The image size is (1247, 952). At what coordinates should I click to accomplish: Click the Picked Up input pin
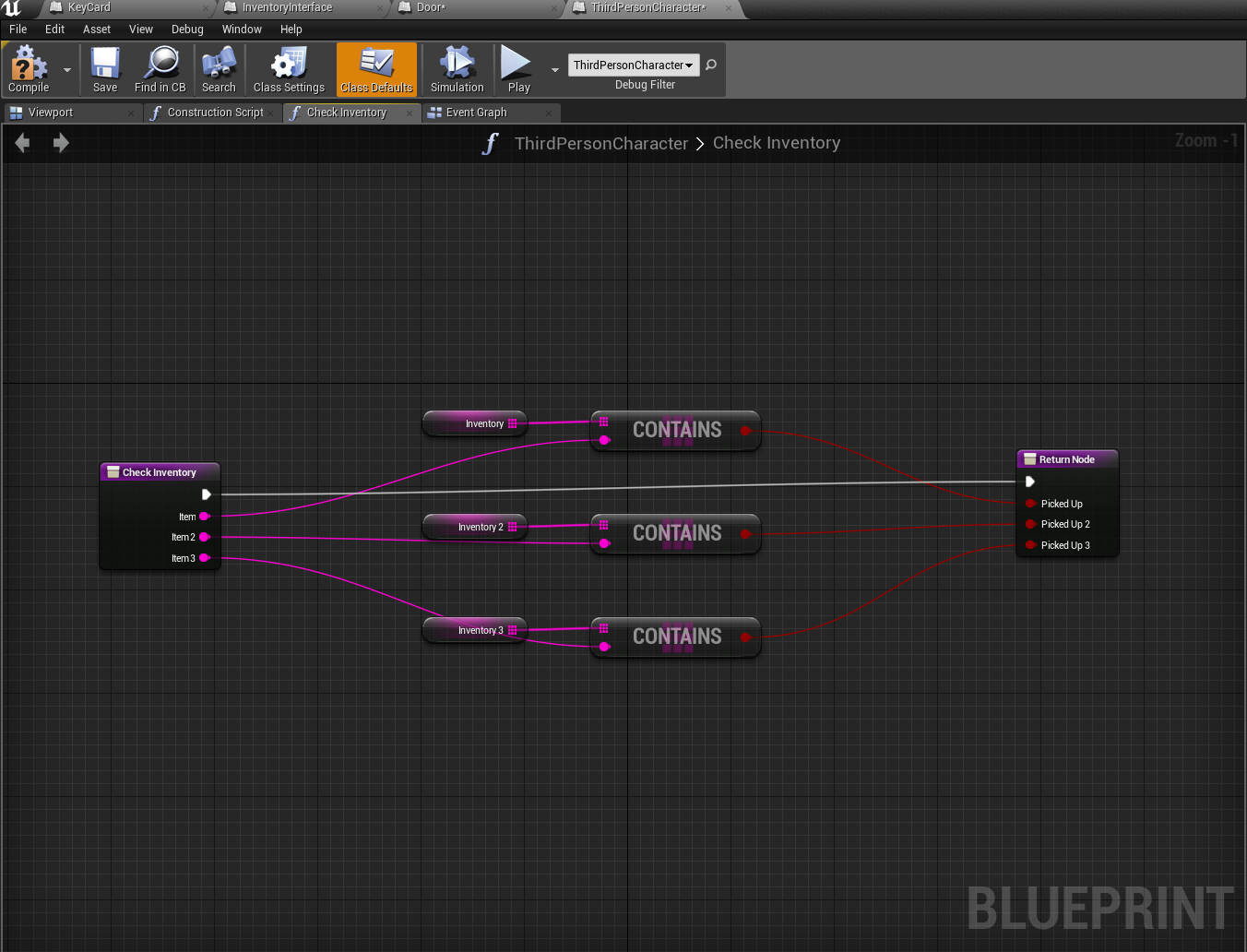(x=1030, y=504)
